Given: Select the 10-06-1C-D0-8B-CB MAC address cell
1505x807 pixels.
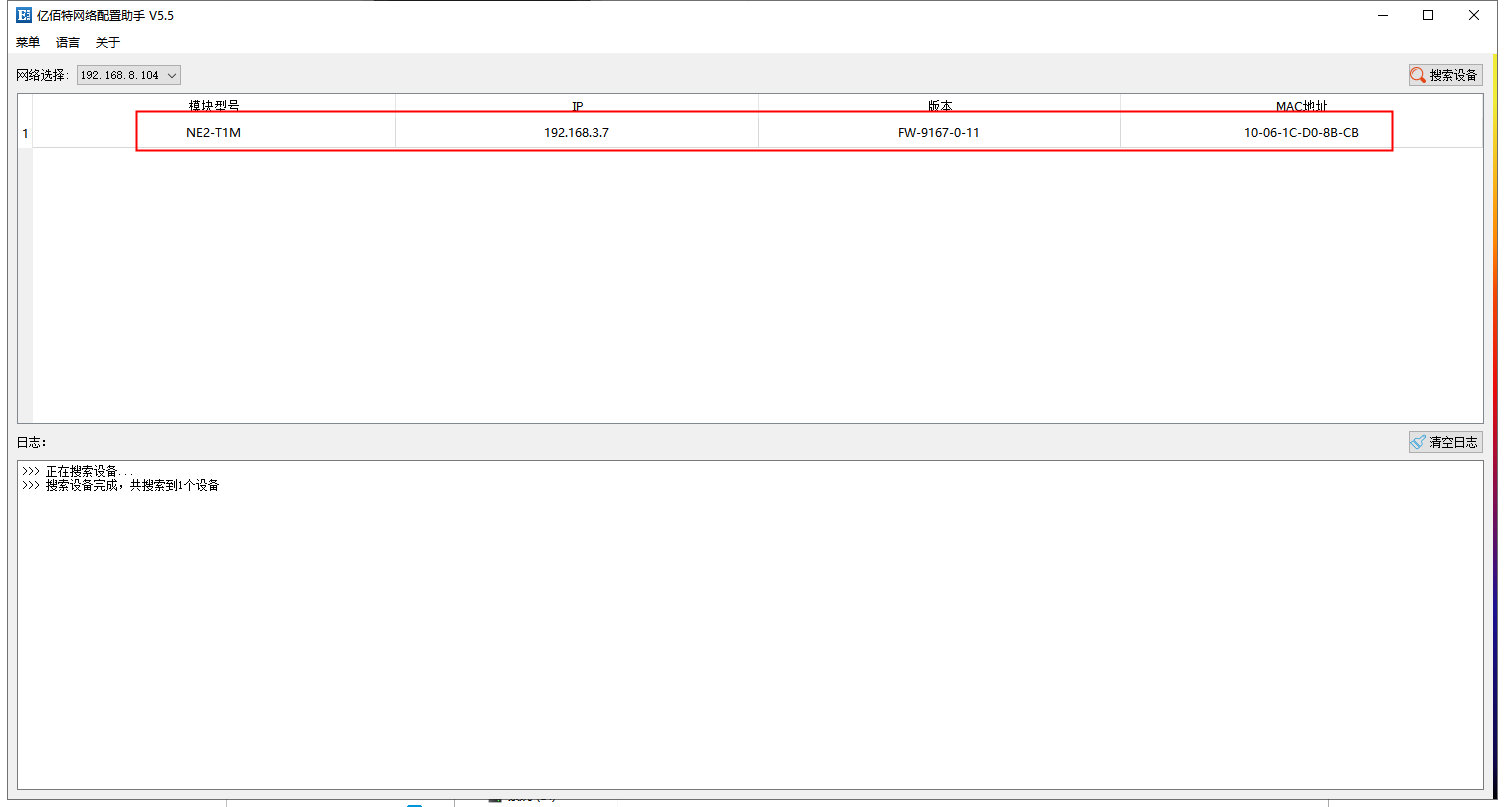Looking at the screenshot, I should pos(1301,132).
